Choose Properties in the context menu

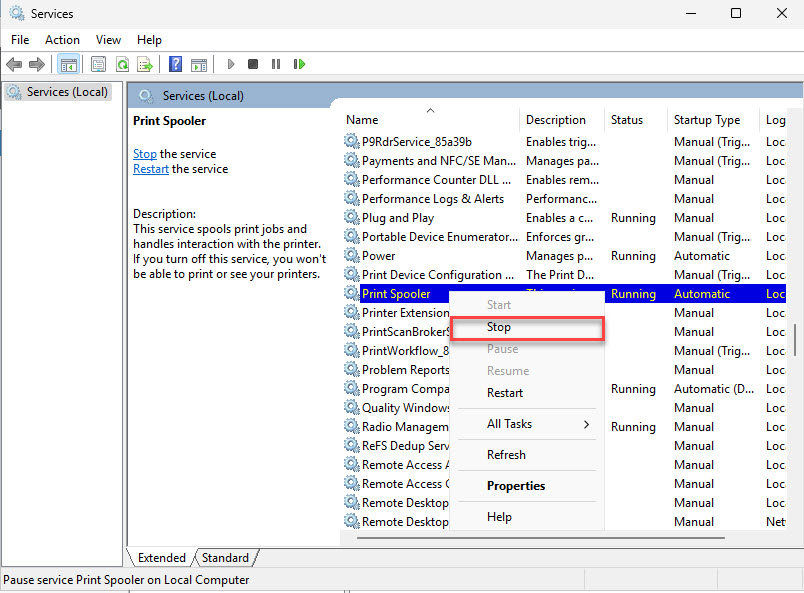(527, 486)
